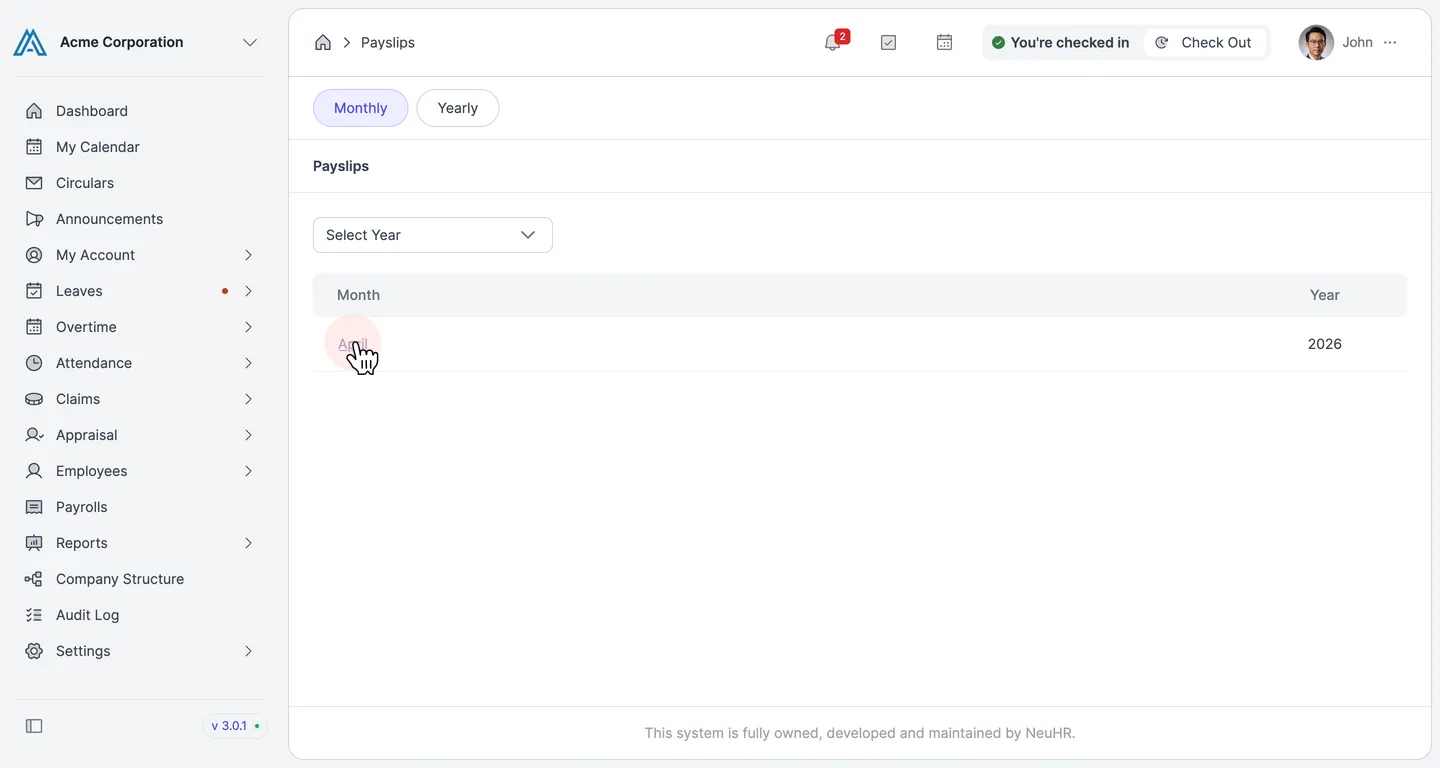
Task: Open Company Structure menu item
Action: (120, 579)
